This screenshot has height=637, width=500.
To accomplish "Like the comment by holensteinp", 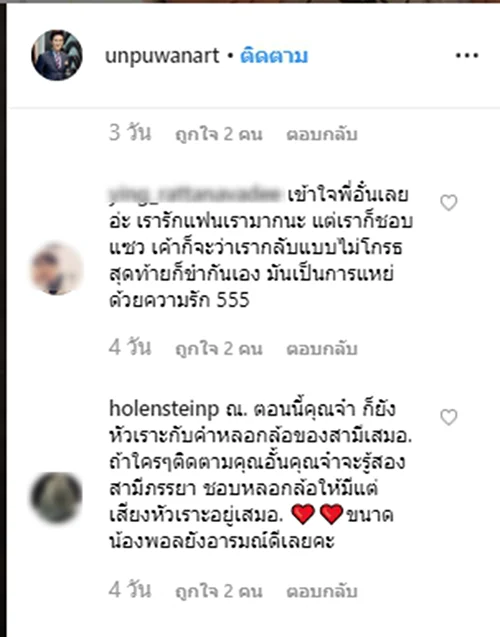I will pyautogui.click(x=449, y=417).
